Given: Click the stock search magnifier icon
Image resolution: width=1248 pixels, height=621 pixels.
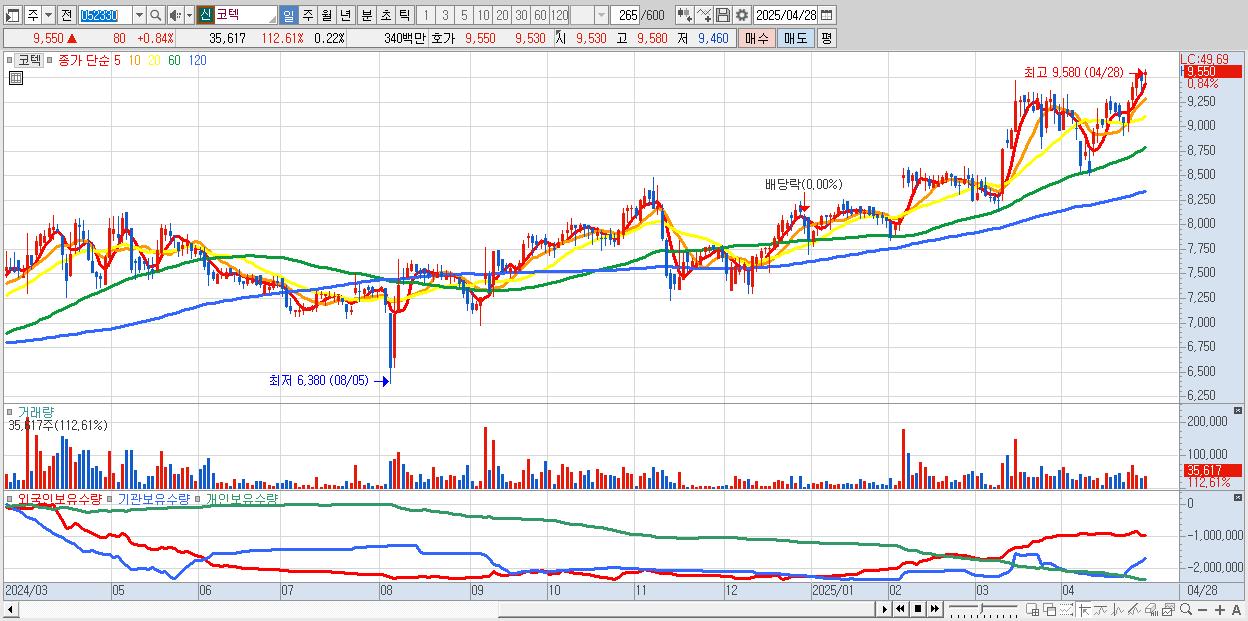Looking at the screenshot, I should 156,15.
